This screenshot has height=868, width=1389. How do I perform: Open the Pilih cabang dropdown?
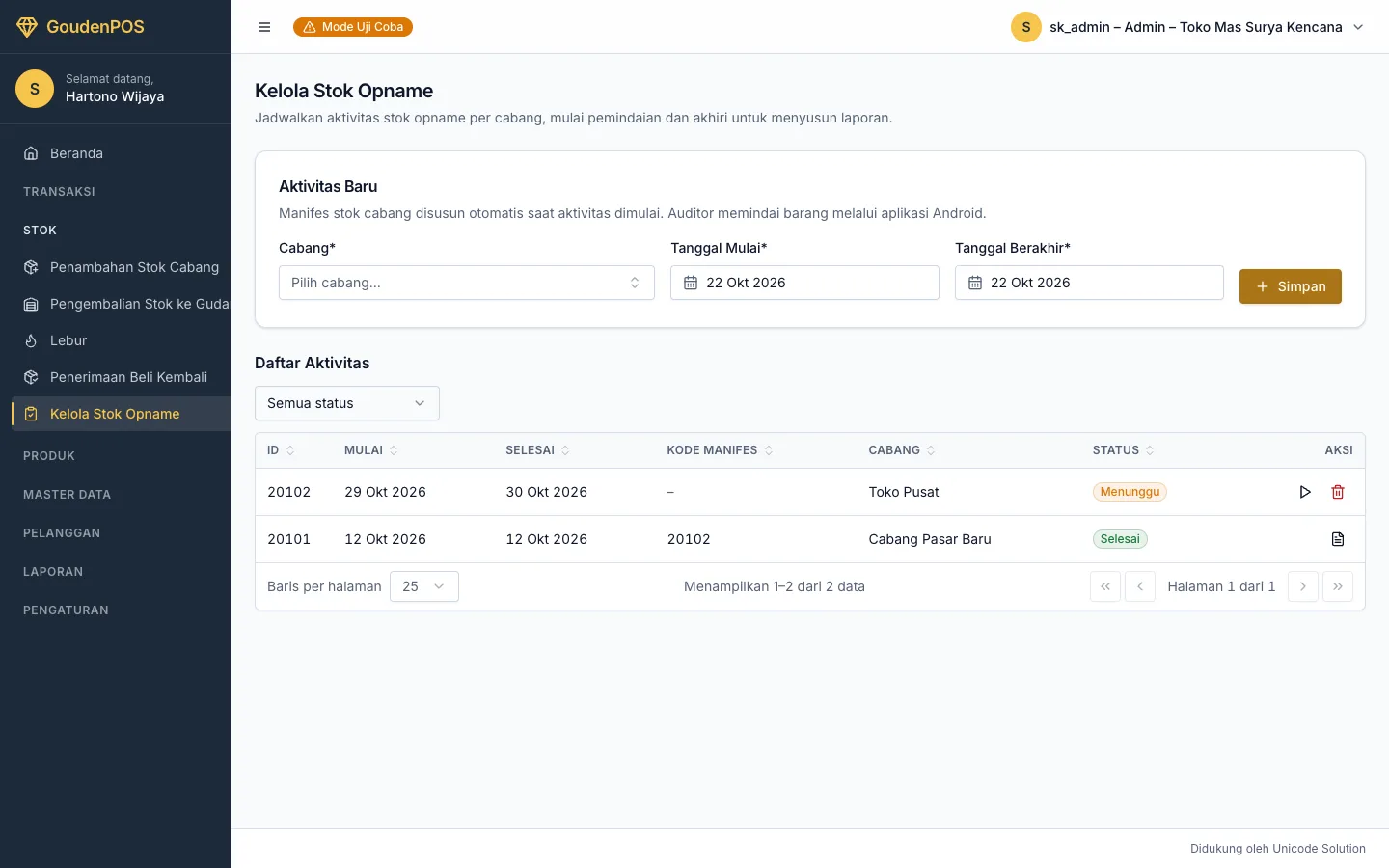[x=467, y=283]
